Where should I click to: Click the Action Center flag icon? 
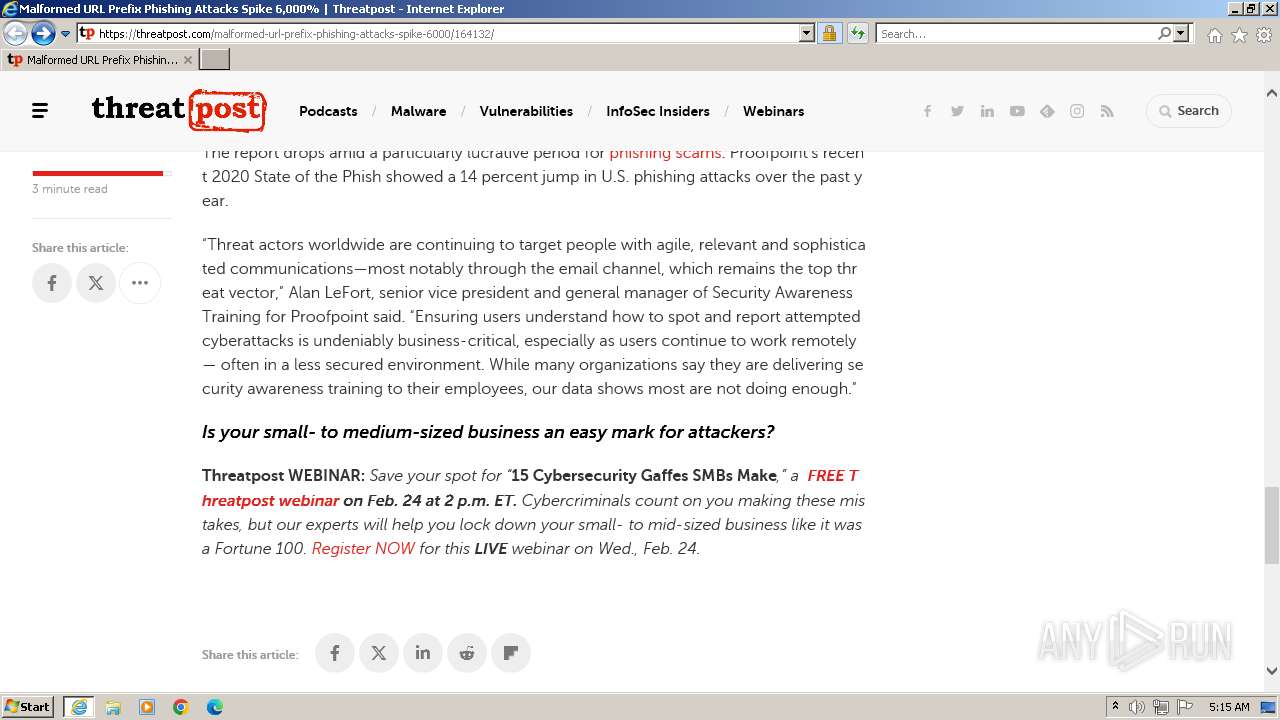pyautogui.click(x=1185, y=707)
